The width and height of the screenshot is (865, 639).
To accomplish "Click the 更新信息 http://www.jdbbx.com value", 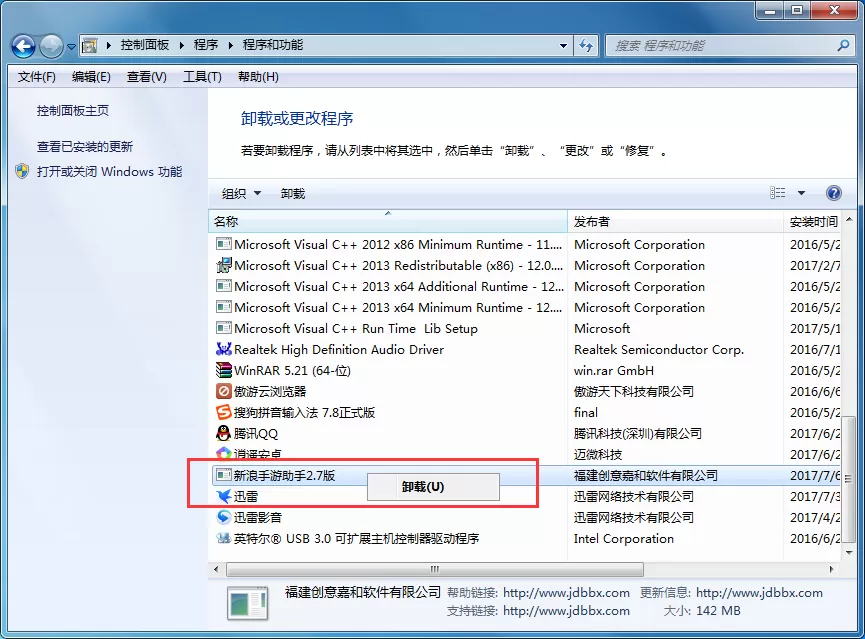I will pos(759,593).
